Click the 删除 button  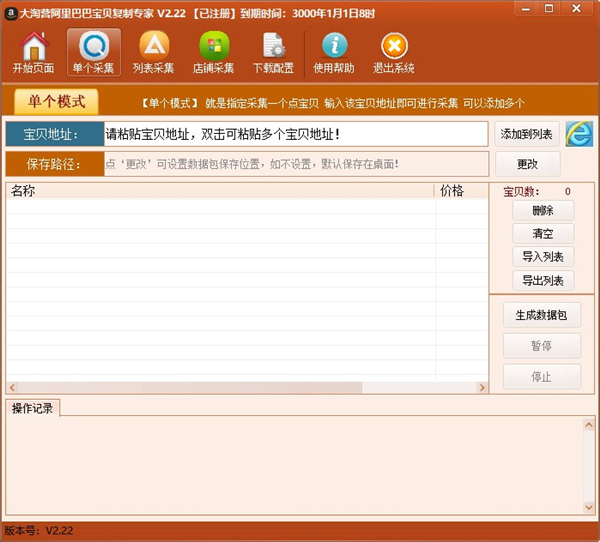coord(543,210)
